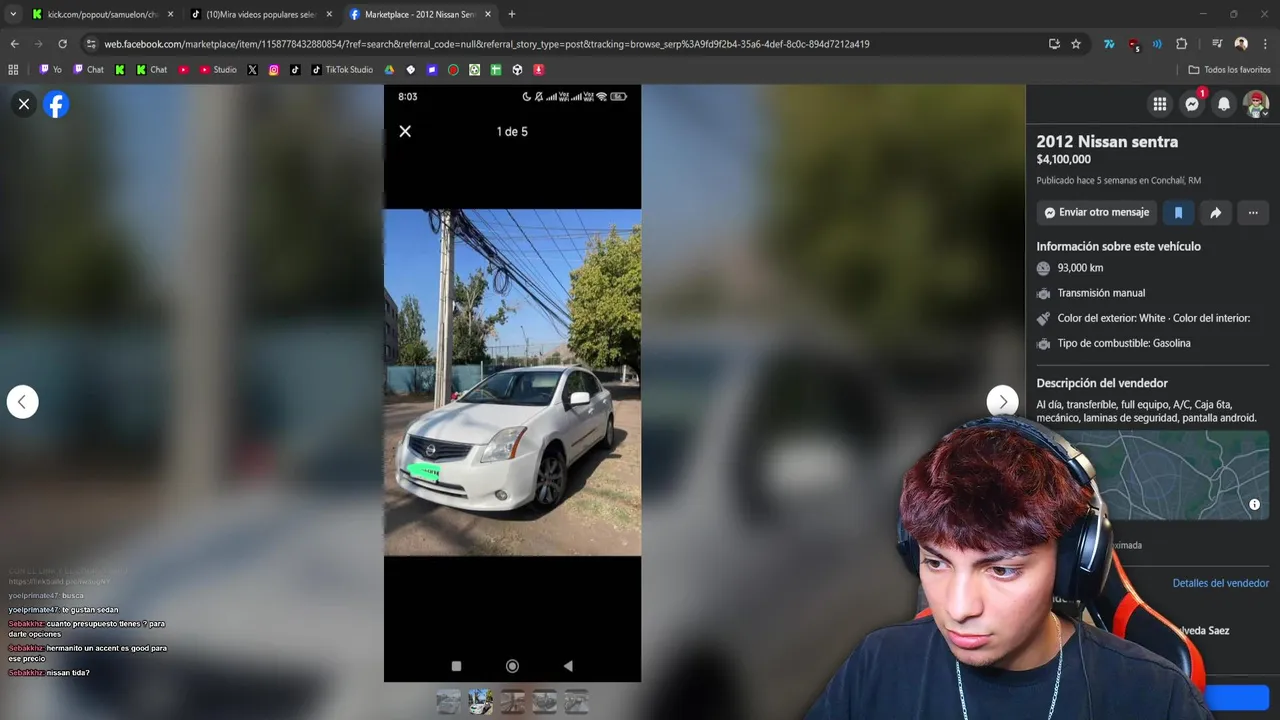This screenshot has height=720, width=1280.
Task: Open the Kick Chat bookmark
Action: (151, 70)
